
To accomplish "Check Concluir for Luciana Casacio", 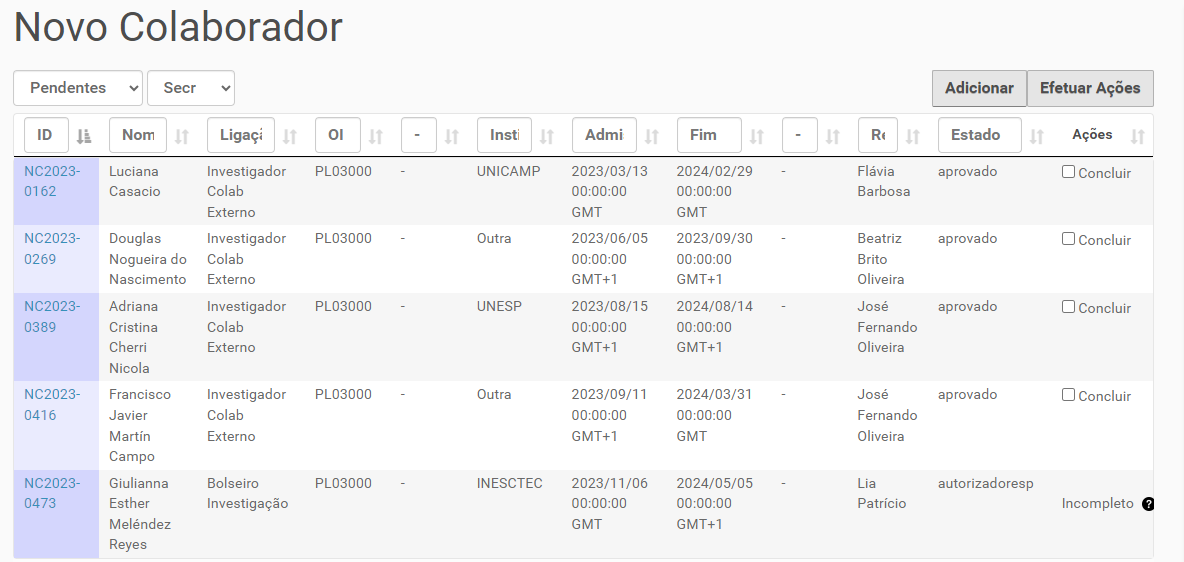I will tap(1068, 172).
